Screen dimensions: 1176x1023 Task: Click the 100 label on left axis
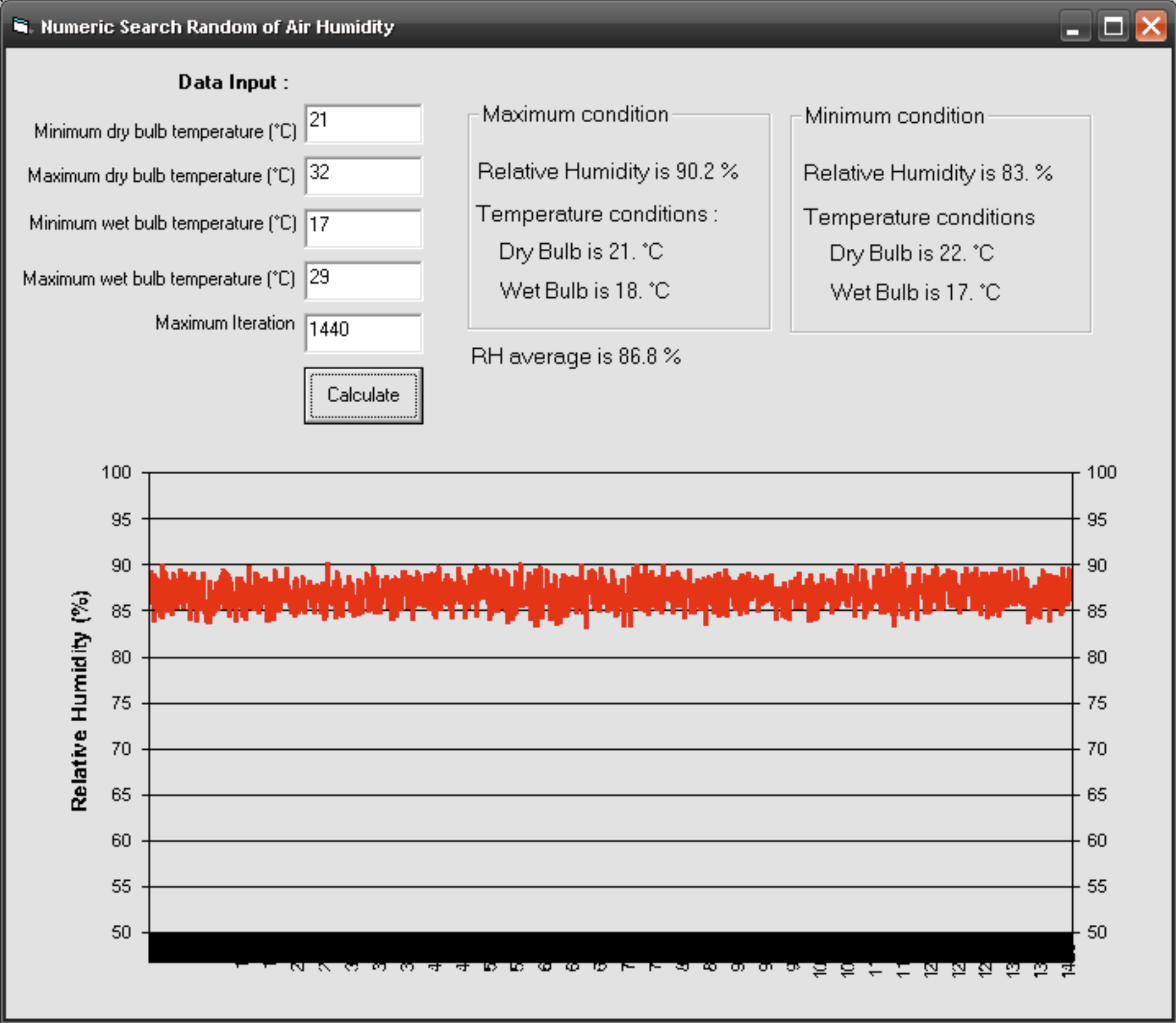tap(117, 472)
